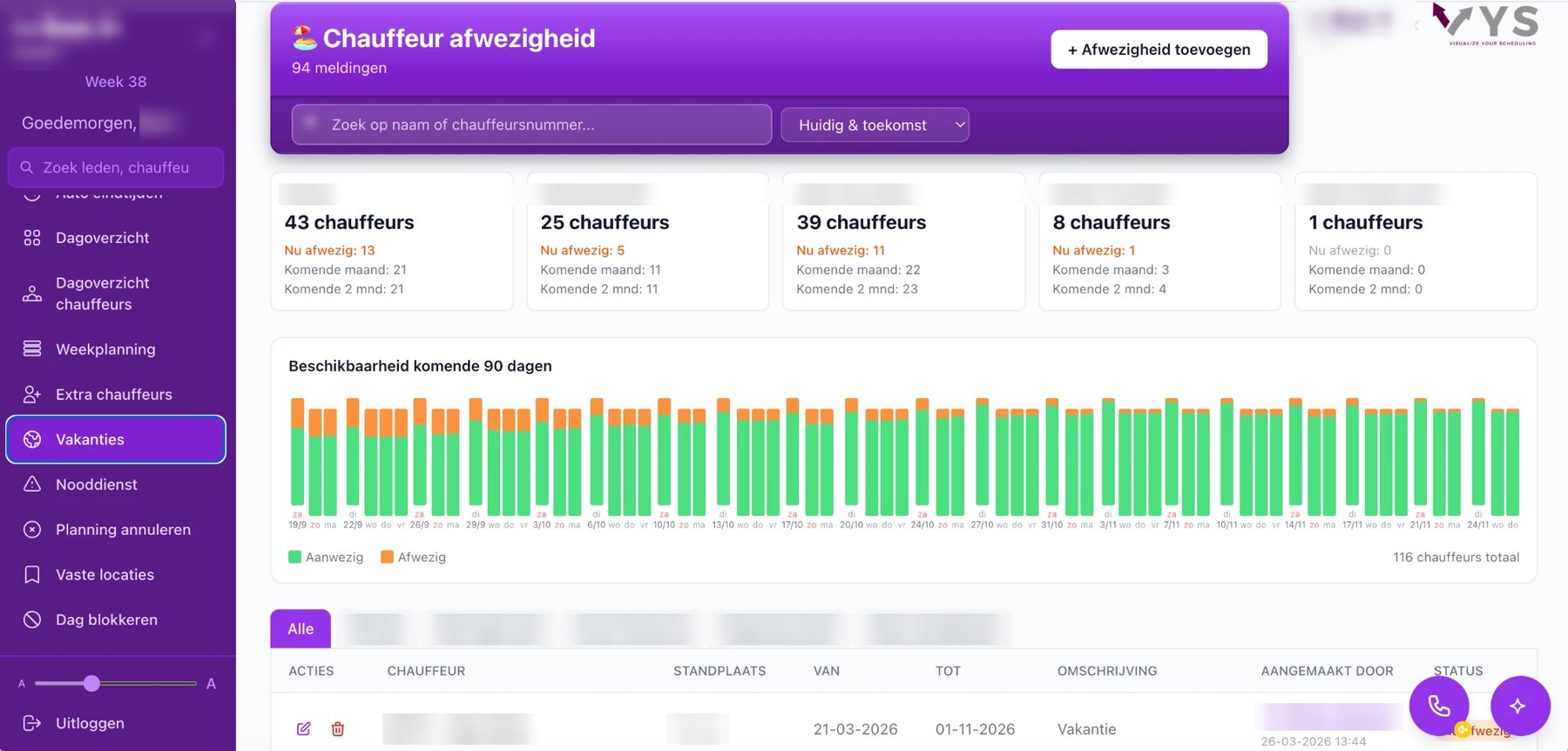Click the Uitloggen logout icon
1568x751 pixels.
click(x=32, y=723)
